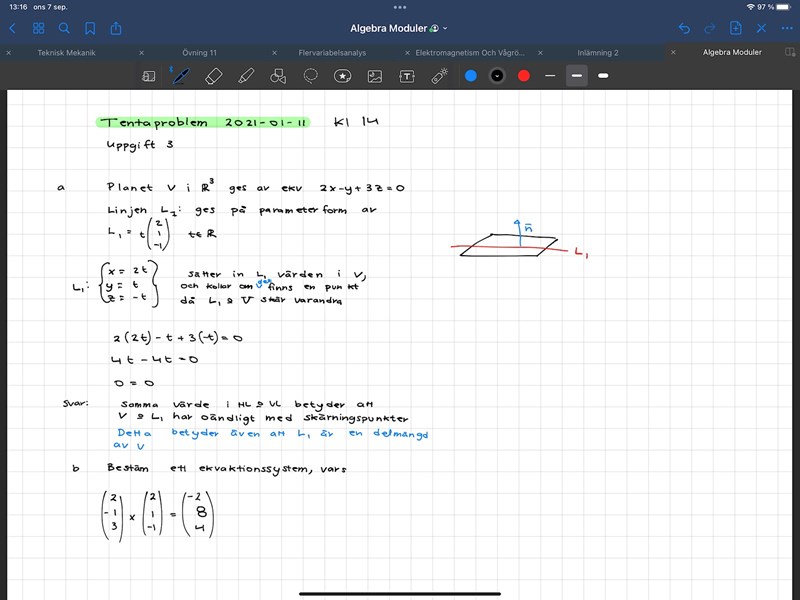Select the Text box tool
Screen dimensions: 800x600
tap(407, 75)
